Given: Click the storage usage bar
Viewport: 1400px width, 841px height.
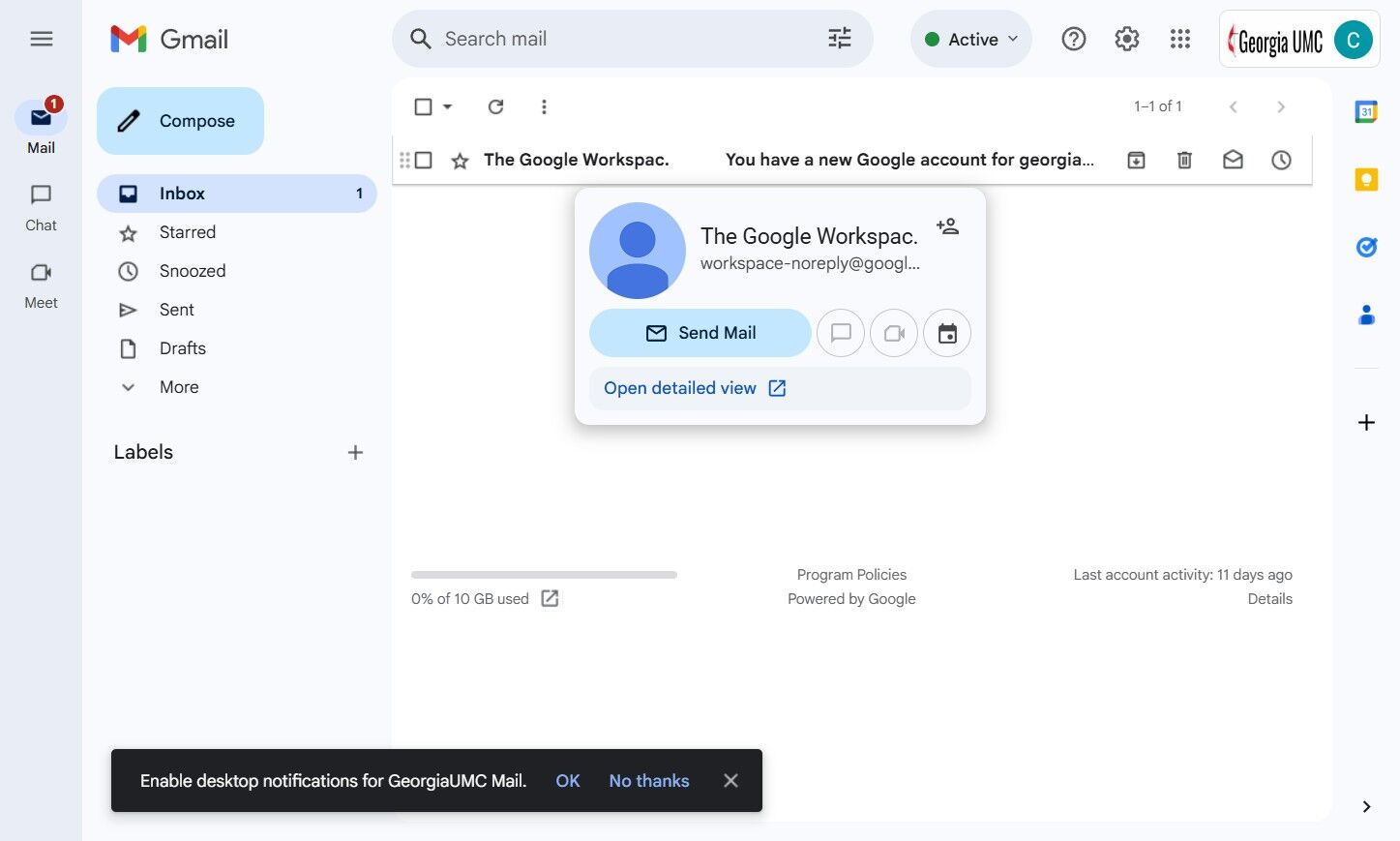Looking at the screenshot, I should point(544,575).
